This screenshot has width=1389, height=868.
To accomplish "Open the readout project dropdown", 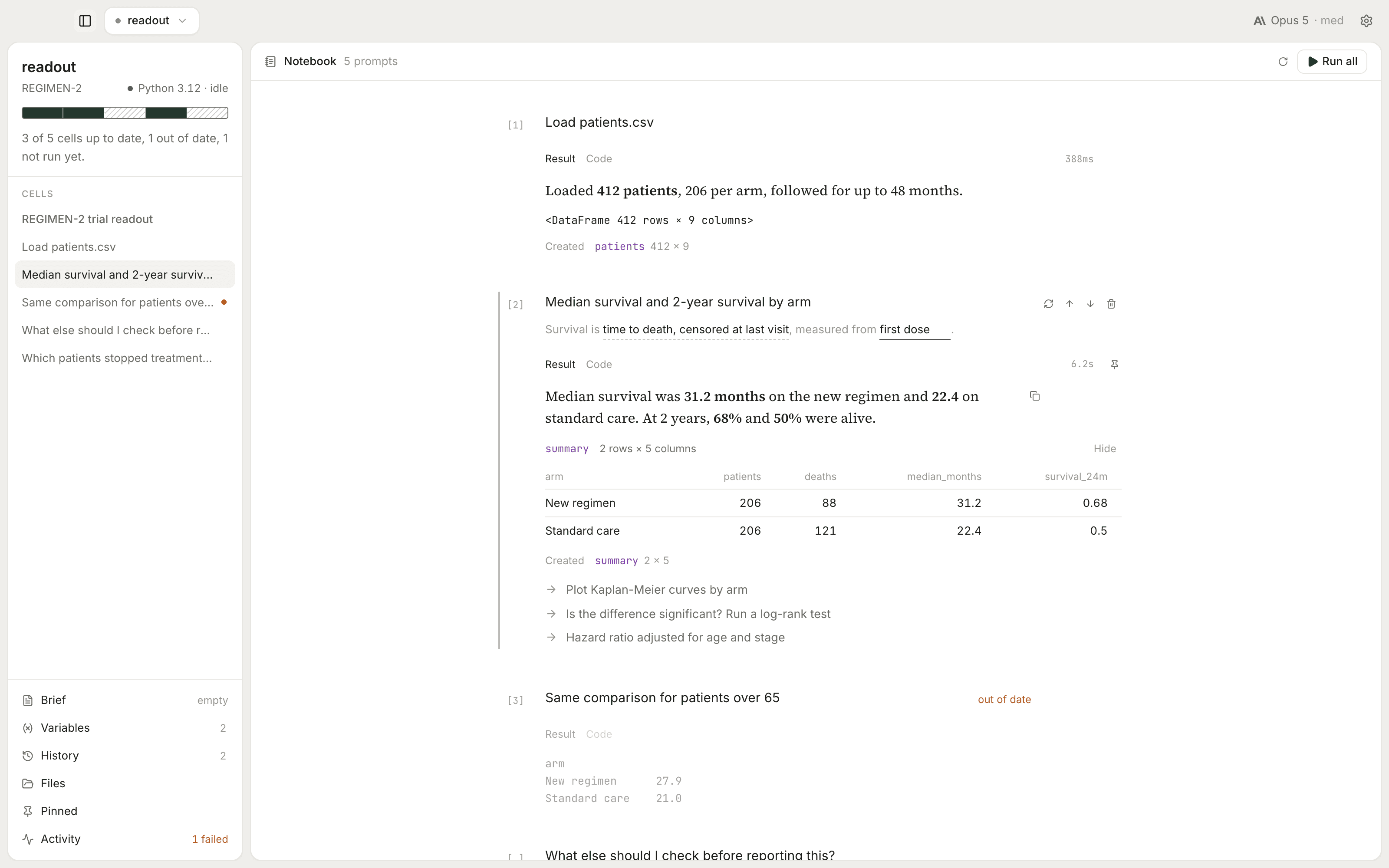I will (151, 21).
